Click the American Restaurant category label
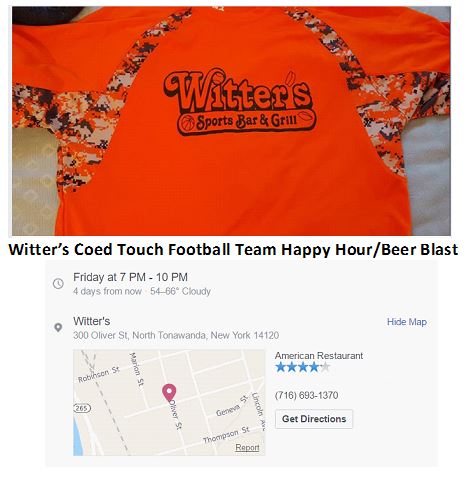Image resolution: width=473 pixels, height=491 pixels. pyautogui.click(x=319, y=356)
